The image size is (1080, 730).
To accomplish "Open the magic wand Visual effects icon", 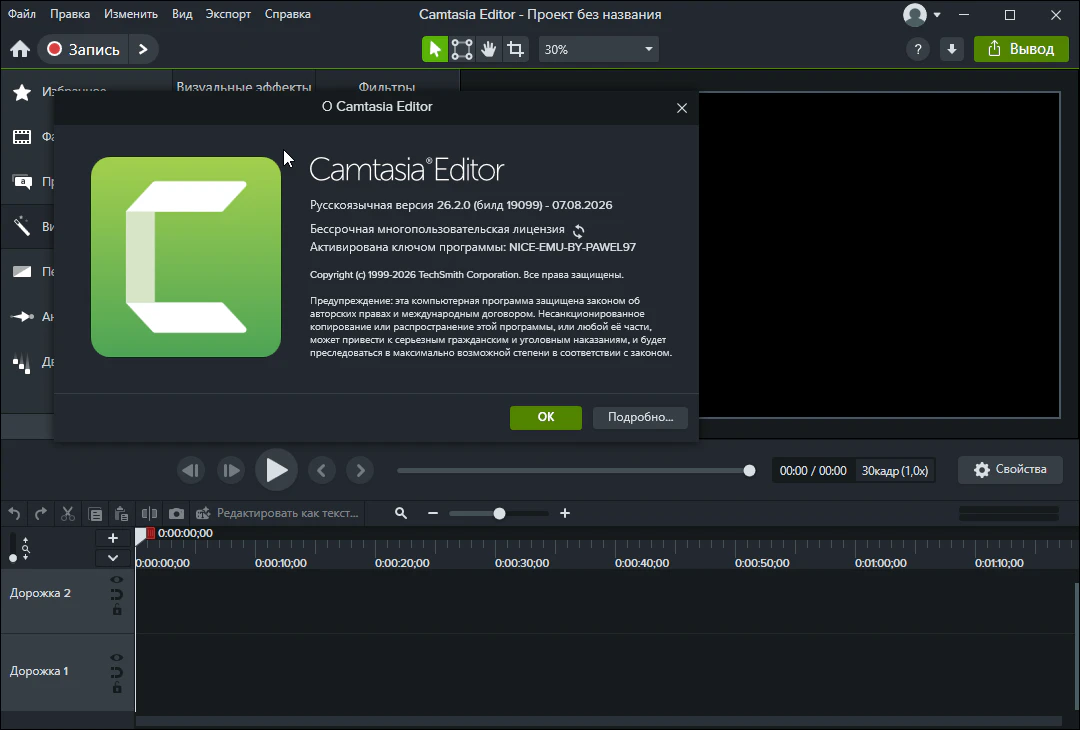I will tap(22, 227).
